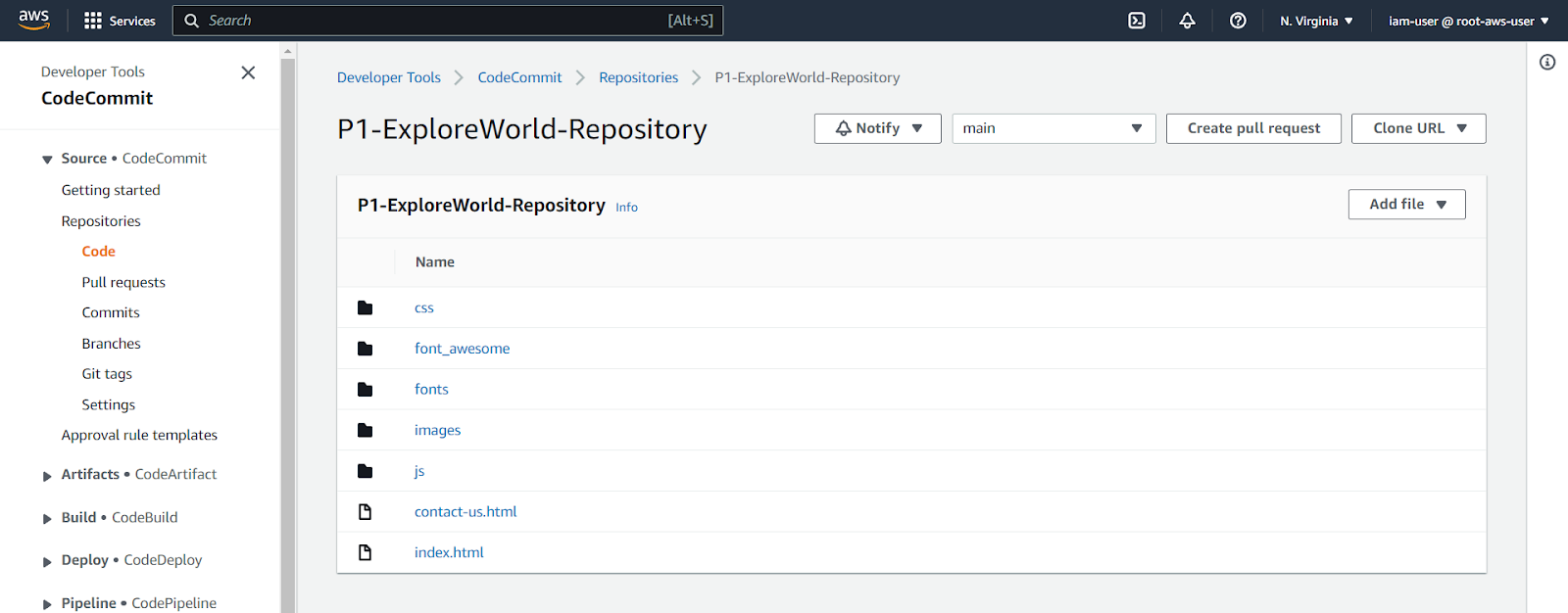Open the iam-user account menu
The height and width of the screenshot is (613, 1568).
[x=1468, y=21]
